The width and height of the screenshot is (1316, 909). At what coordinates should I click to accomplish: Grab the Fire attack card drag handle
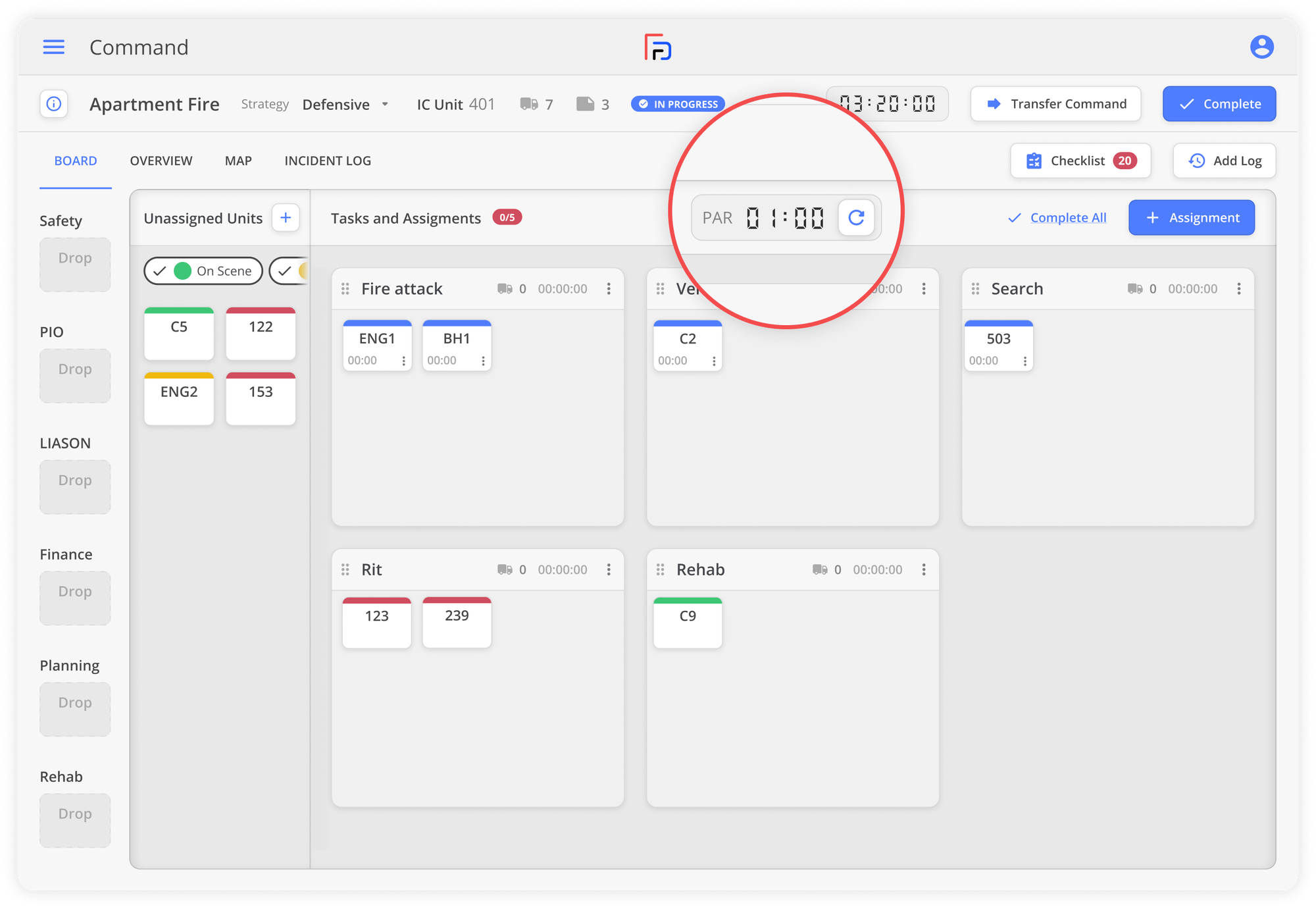345,289
